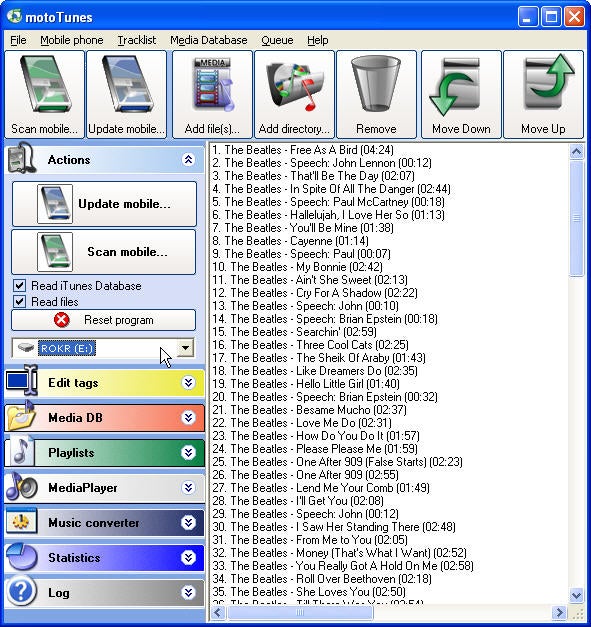Click the Log question mark icon
The width and height of the screenshot is (591, 627).
pos(22,591)
